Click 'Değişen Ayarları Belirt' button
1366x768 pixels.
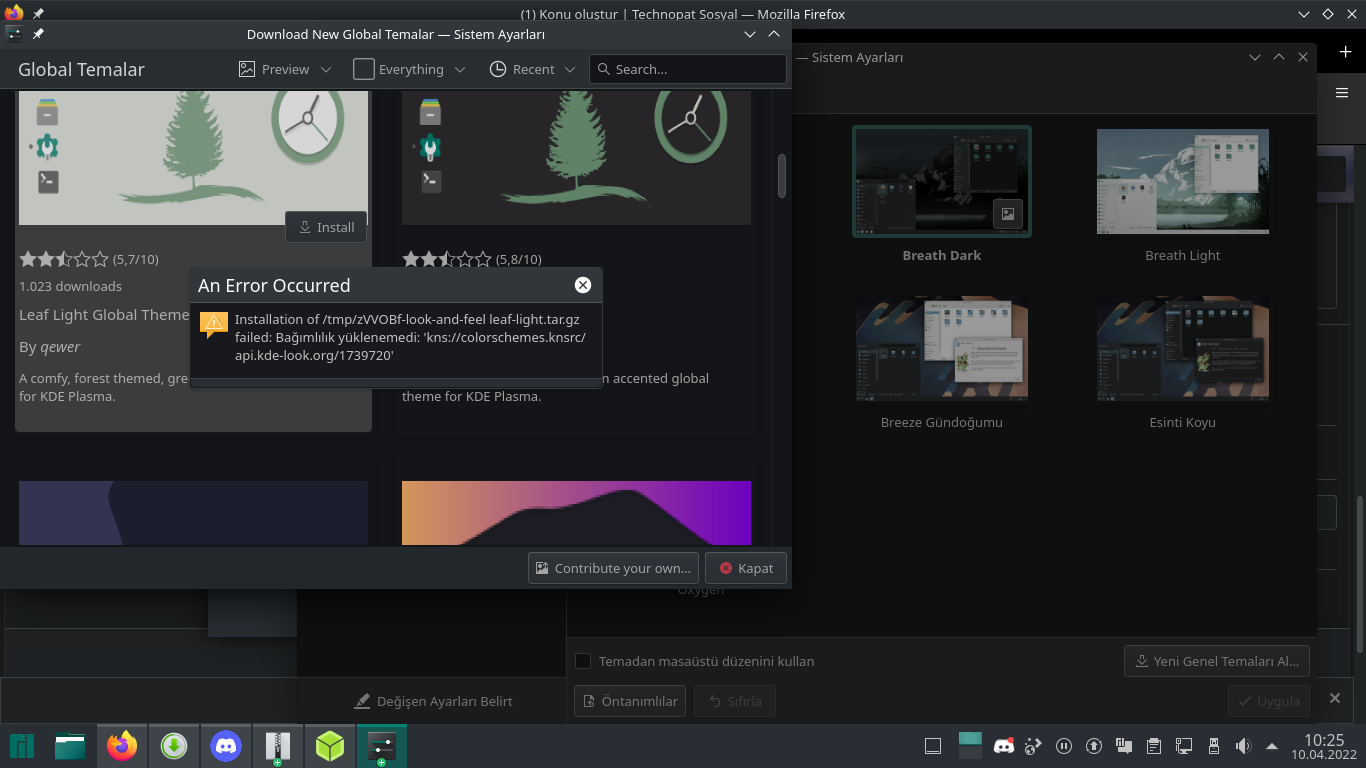pos(434,701)
